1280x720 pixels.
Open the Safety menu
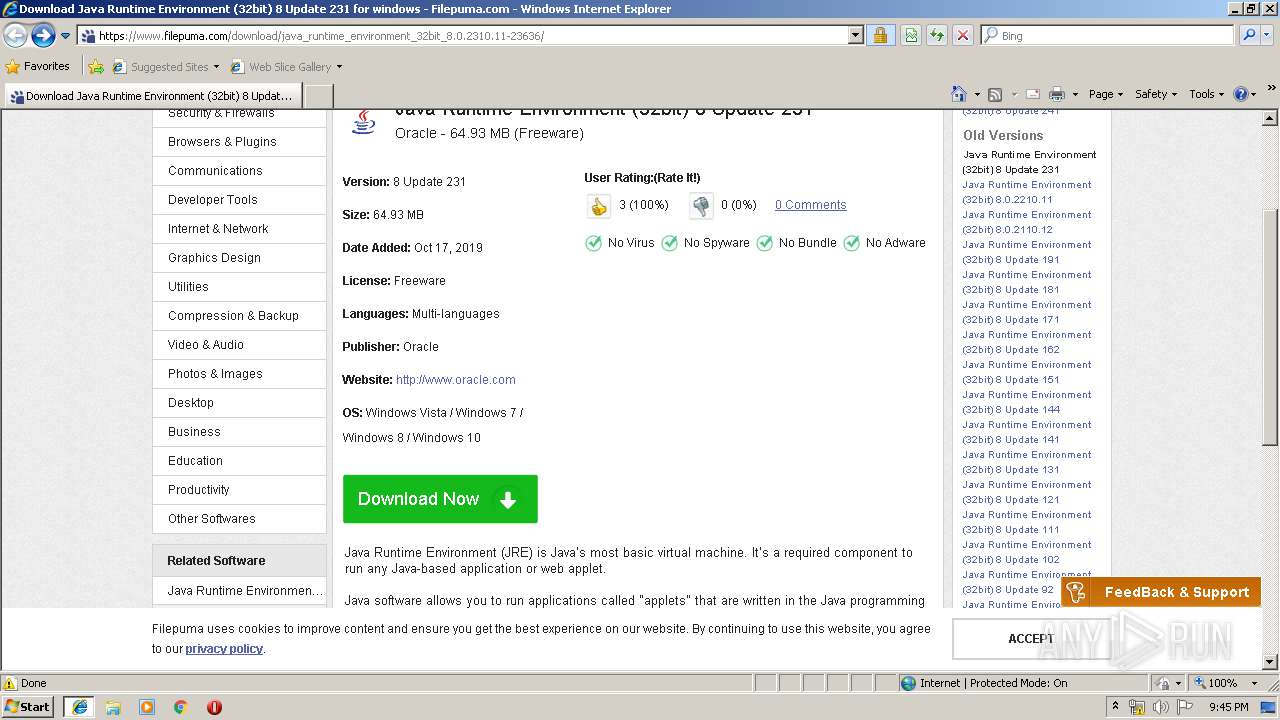point(1156,94)
